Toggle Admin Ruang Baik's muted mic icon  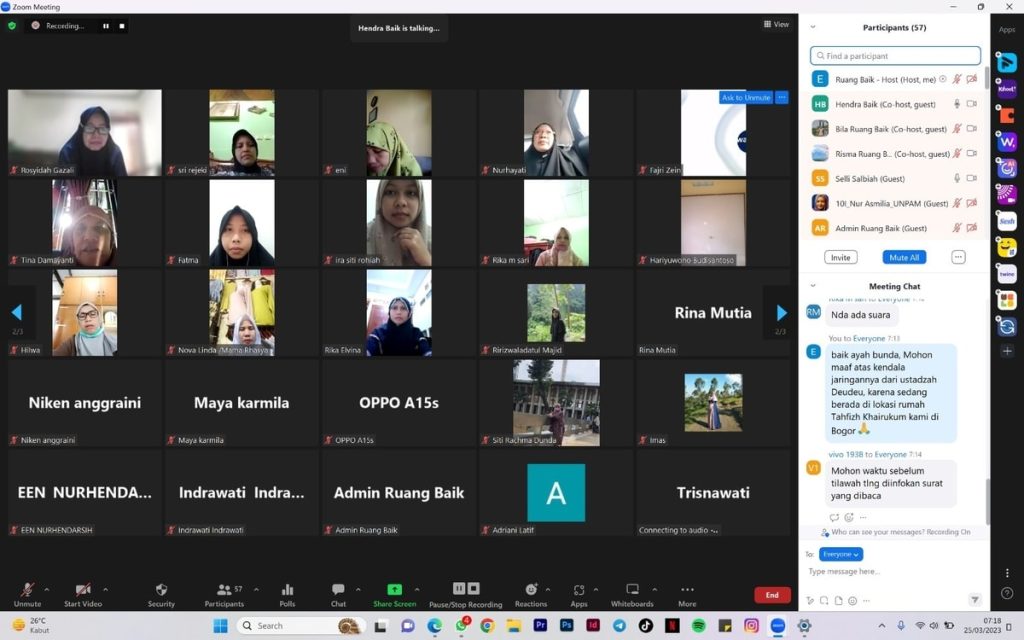(957, 228)
